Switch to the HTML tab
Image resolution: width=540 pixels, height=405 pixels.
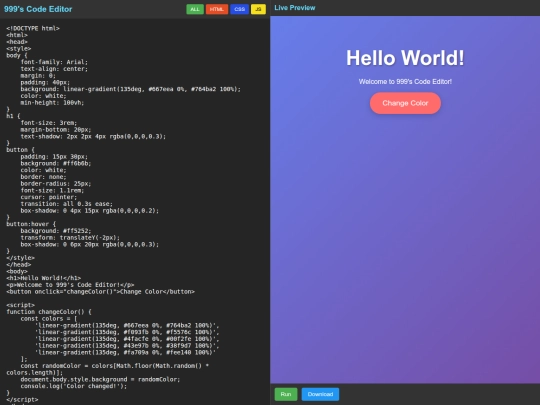click(217, 9)
